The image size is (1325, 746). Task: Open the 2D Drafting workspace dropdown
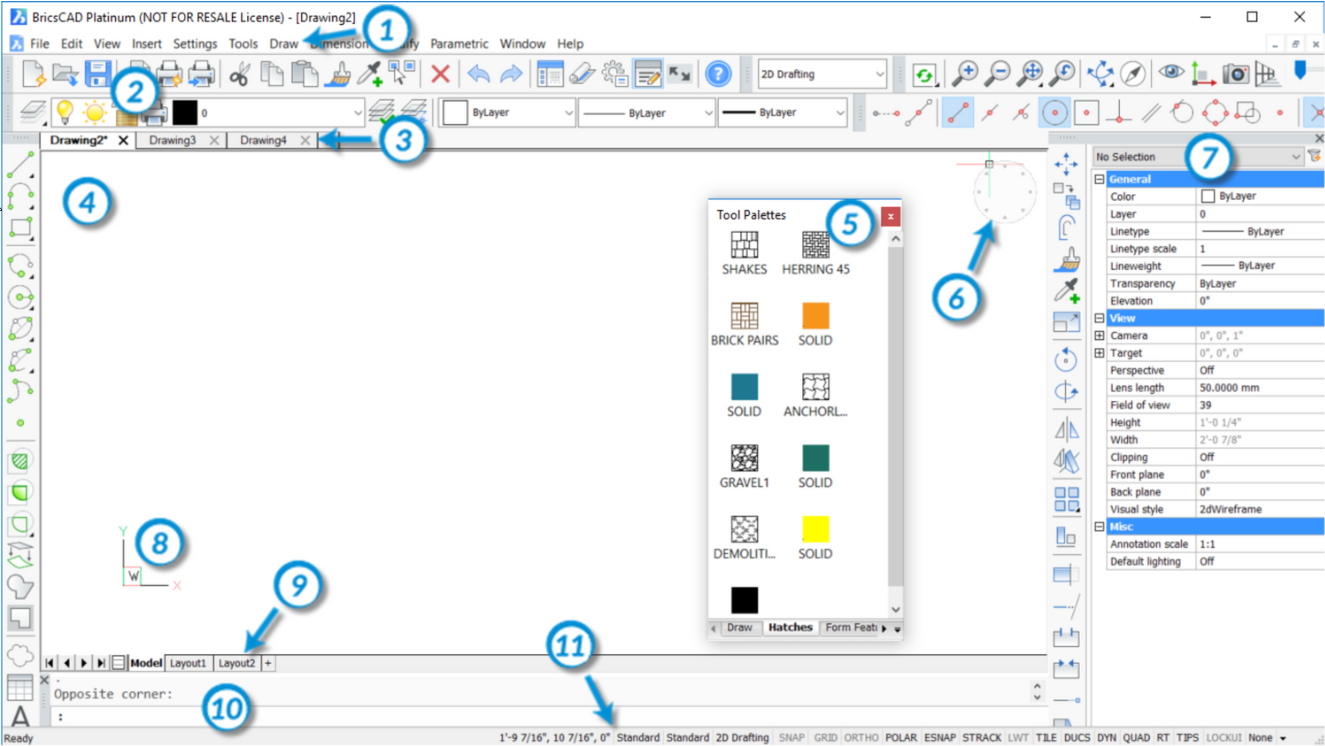coord(822,74)
